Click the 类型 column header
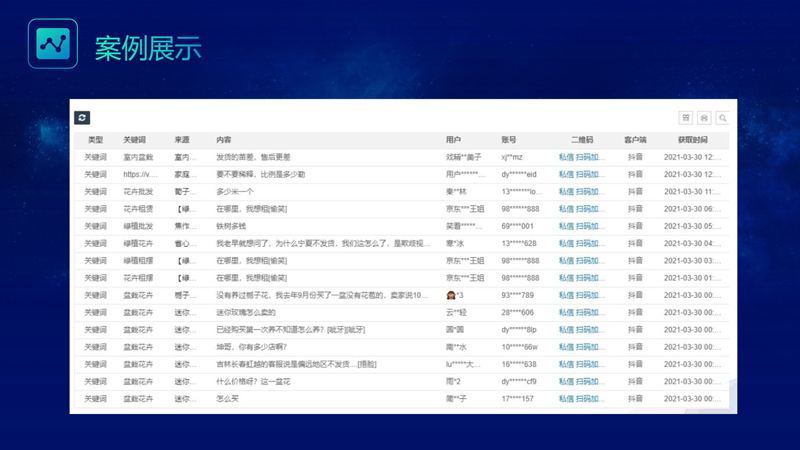The height and width of the screenshot is (450, 800). (95, 140)
